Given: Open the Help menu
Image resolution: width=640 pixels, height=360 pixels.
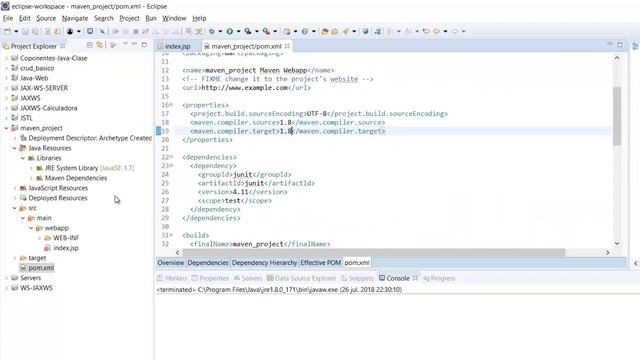Looking at the screenshot, I should (x=199, y=18).
